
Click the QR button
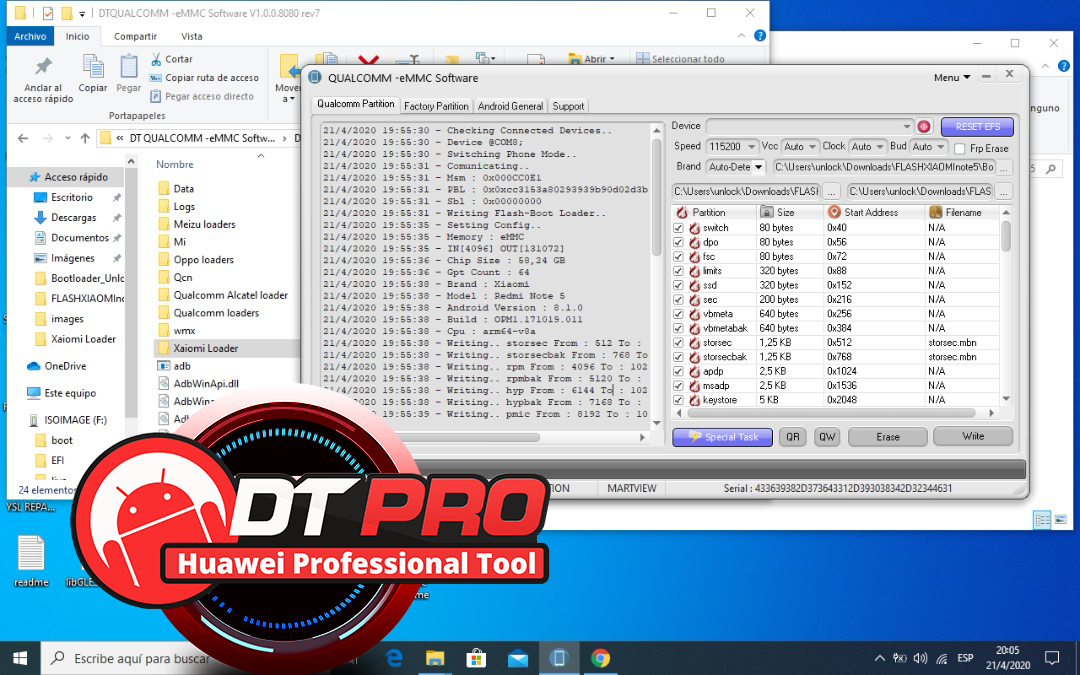(x=793, y=437)
